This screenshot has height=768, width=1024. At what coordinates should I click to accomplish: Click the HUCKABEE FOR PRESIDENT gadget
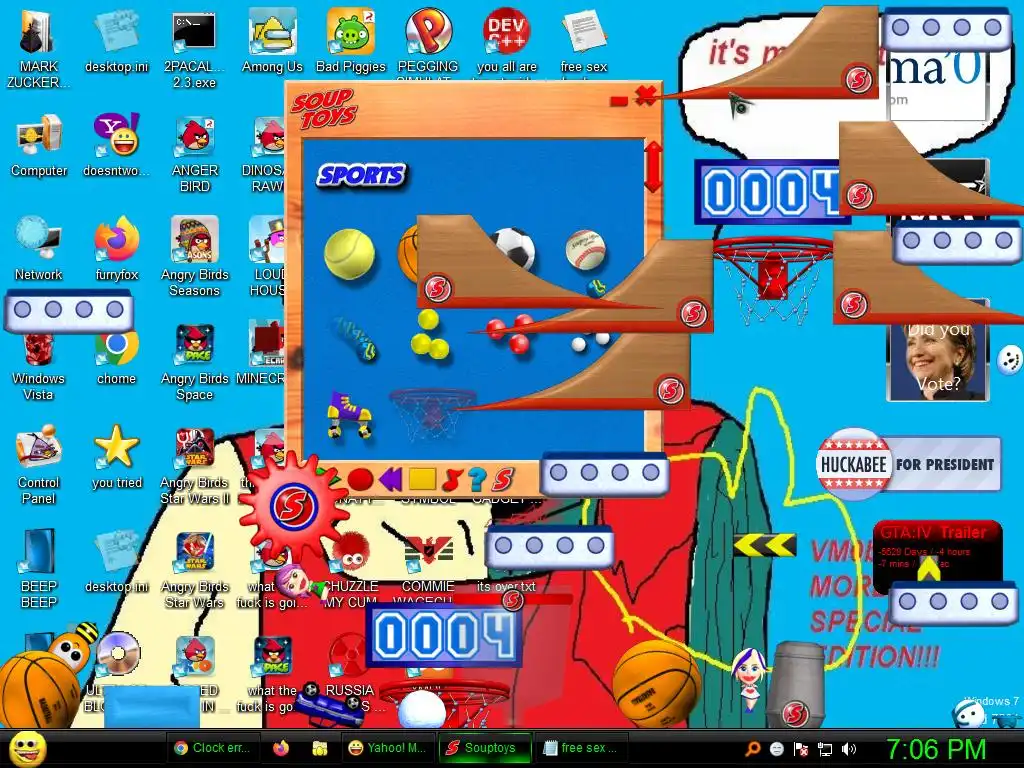click(908, 464)
